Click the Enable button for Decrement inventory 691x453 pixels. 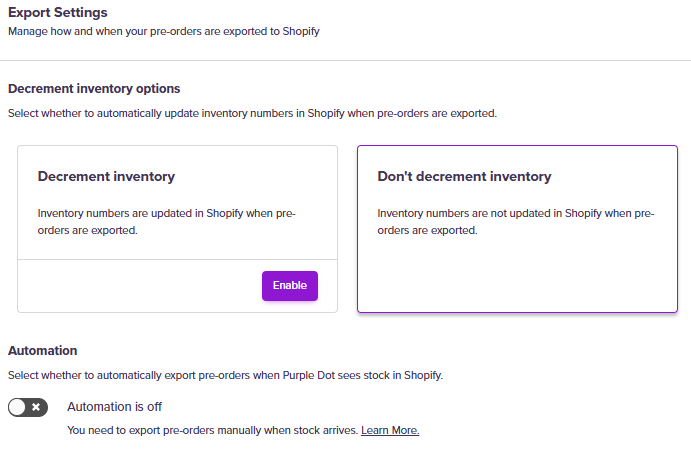click(x=290, y=285)
